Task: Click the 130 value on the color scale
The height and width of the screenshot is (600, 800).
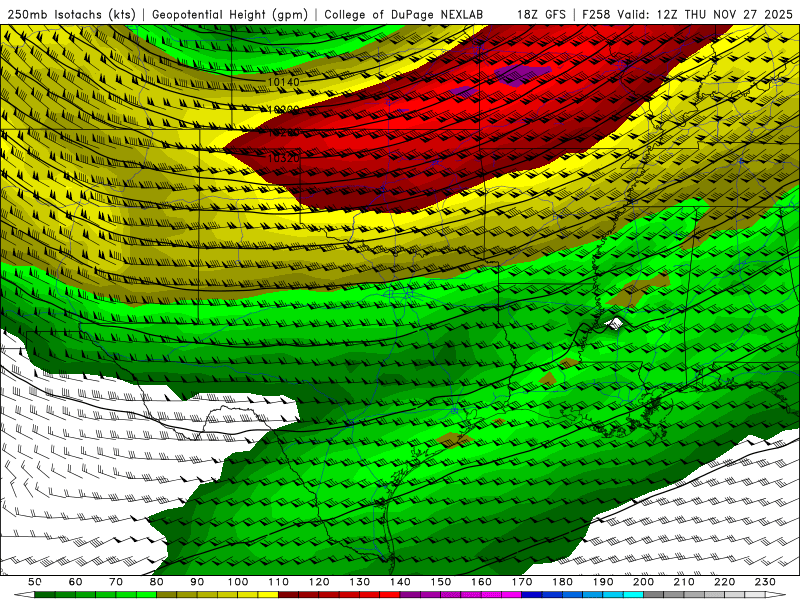Action: [360, 582]
